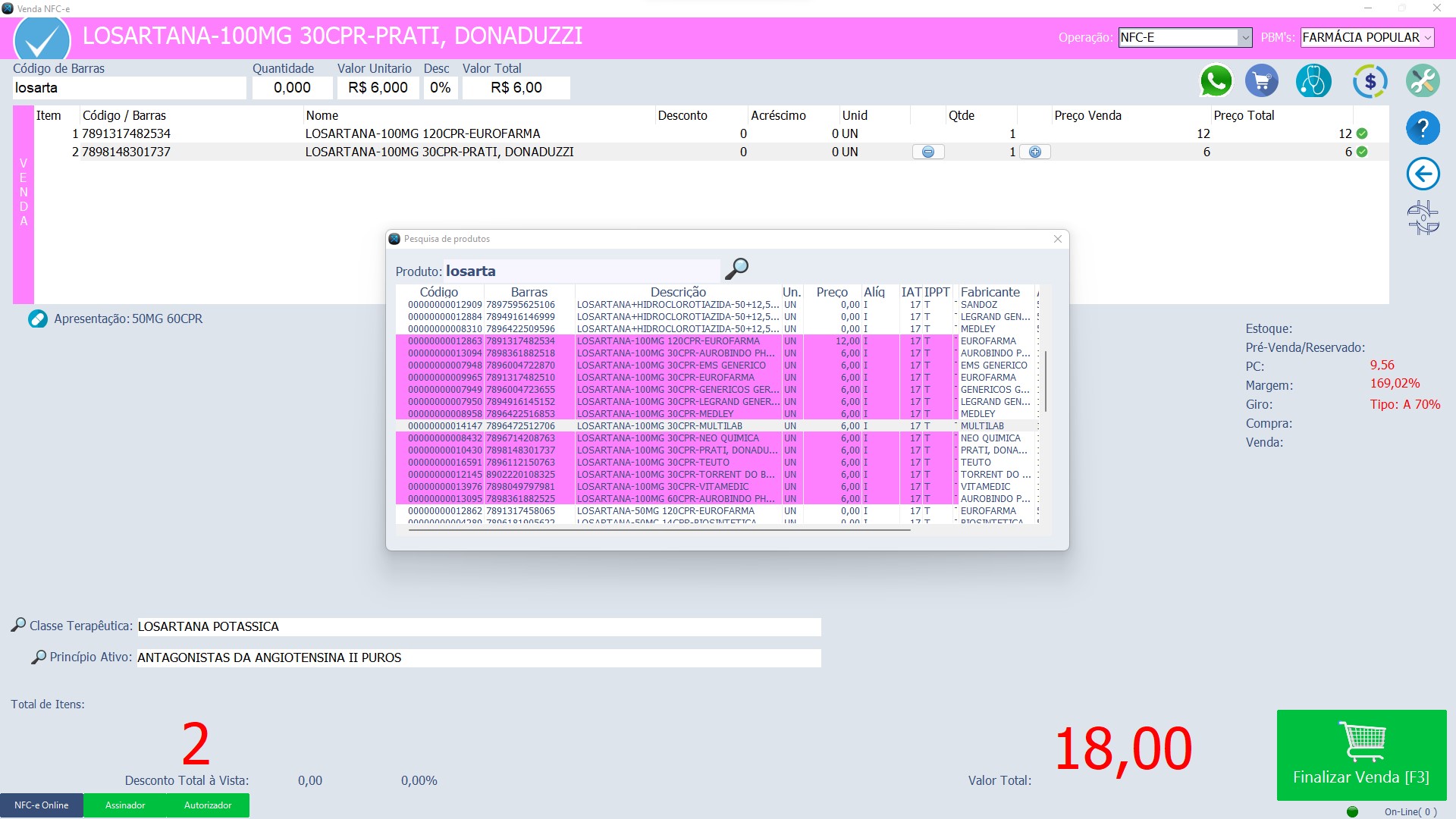
Task: Click Finalizar Venda [F3] button
Action: [1361, 755]
